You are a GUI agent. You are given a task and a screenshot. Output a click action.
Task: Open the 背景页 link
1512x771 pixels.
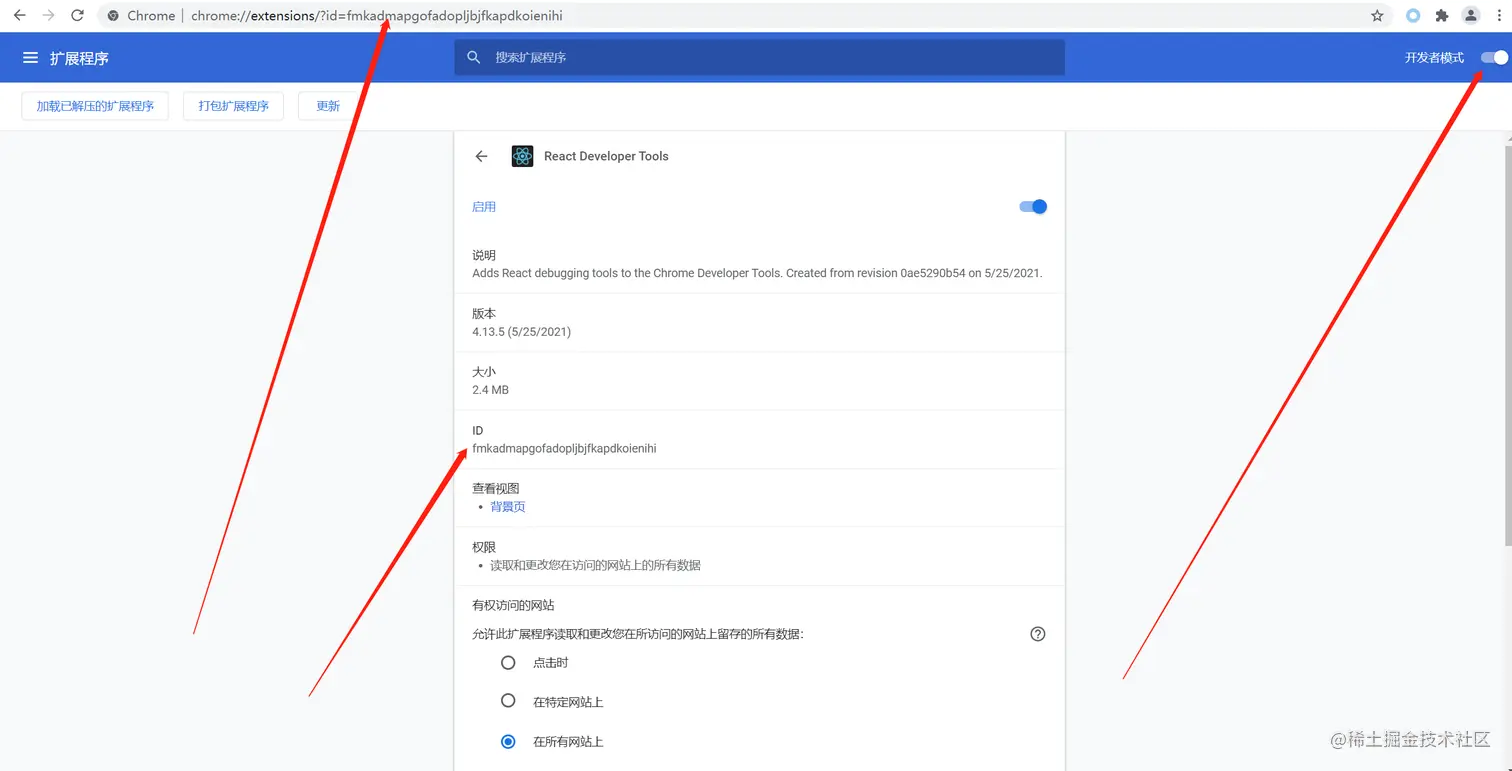click(x=508, y=507)
